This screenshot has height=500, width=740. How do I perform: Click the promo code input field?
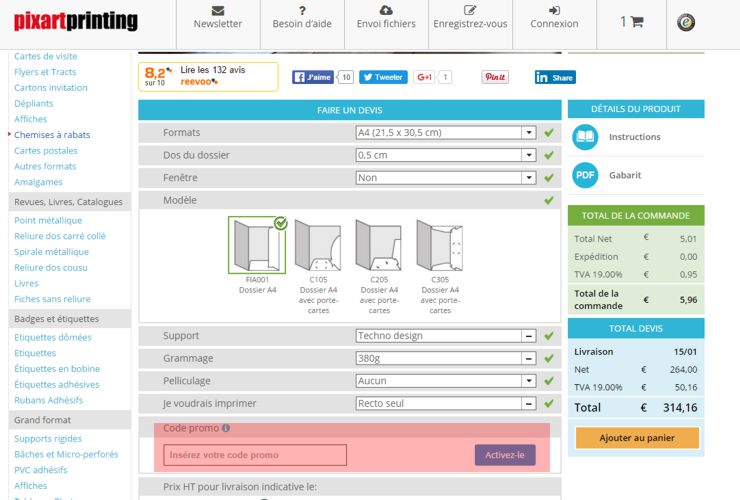[x=255, y=455]
